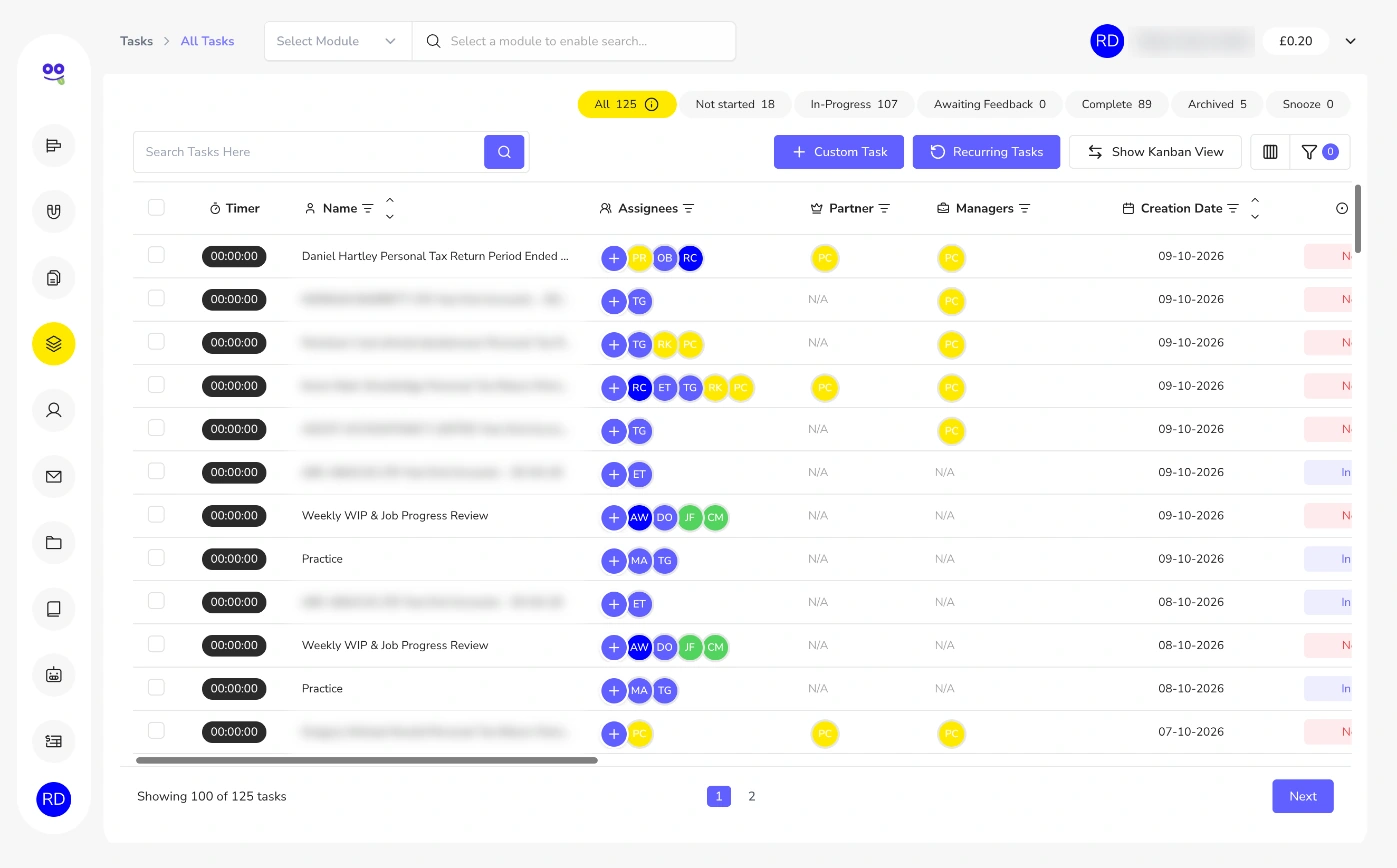Click the Assignees column filter icon

pyautogui.click(x=689, y=209)
